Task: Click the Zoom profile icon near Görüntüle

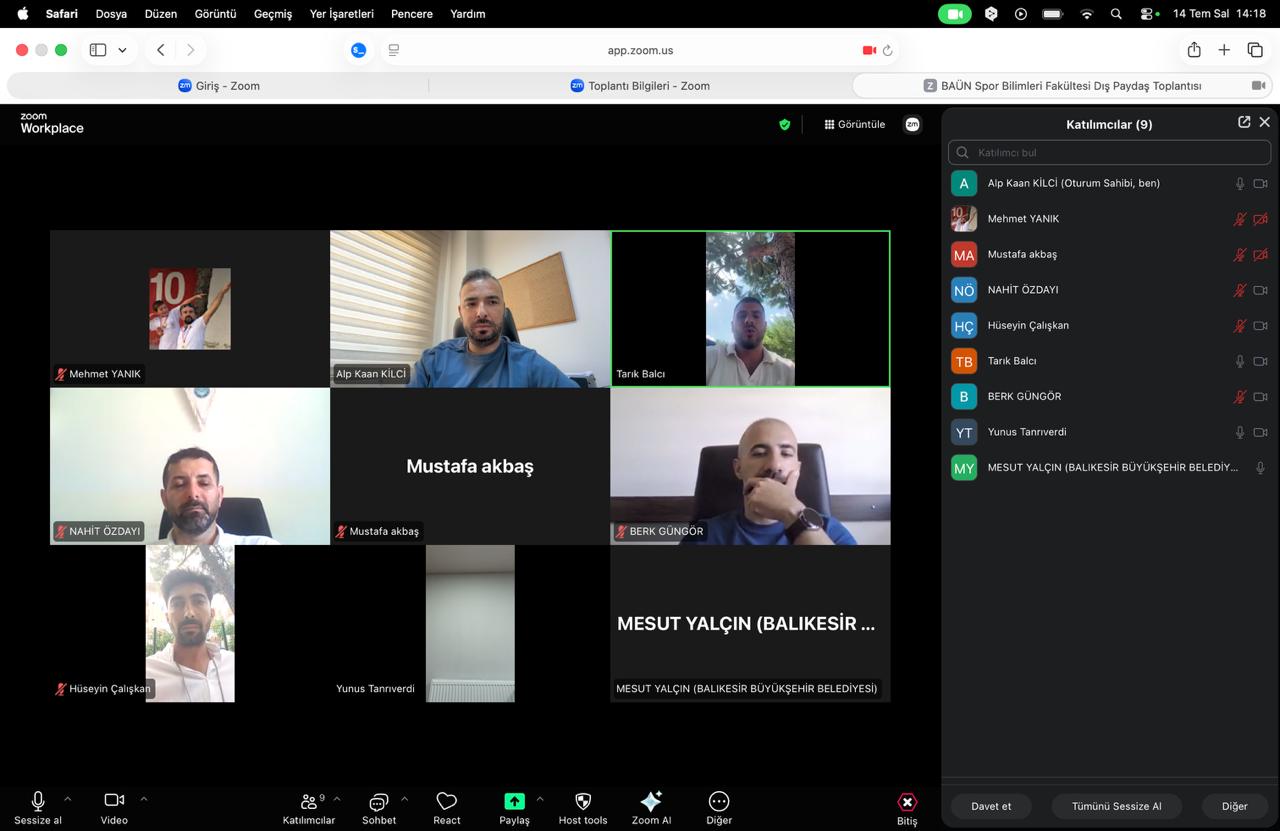Action: pyautogui.click(x=912, y=125)
